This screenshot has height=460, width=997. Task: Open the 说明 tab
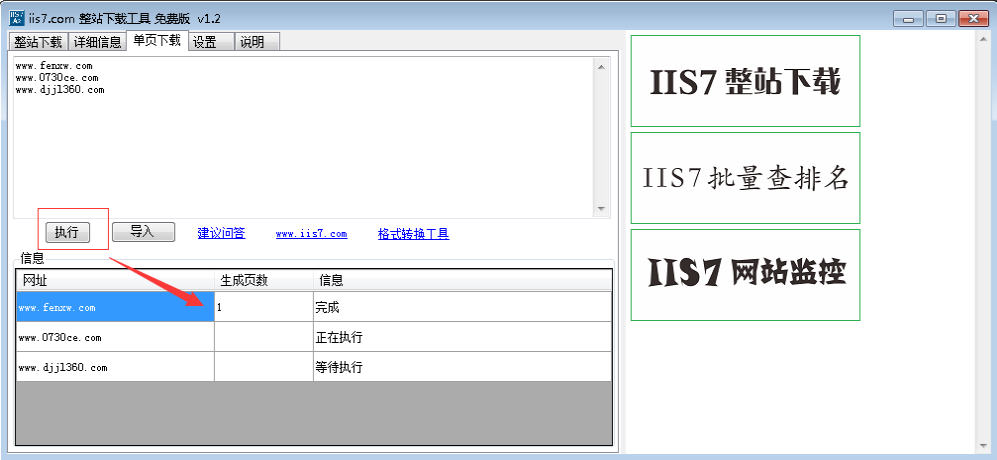tap(257, 42)
